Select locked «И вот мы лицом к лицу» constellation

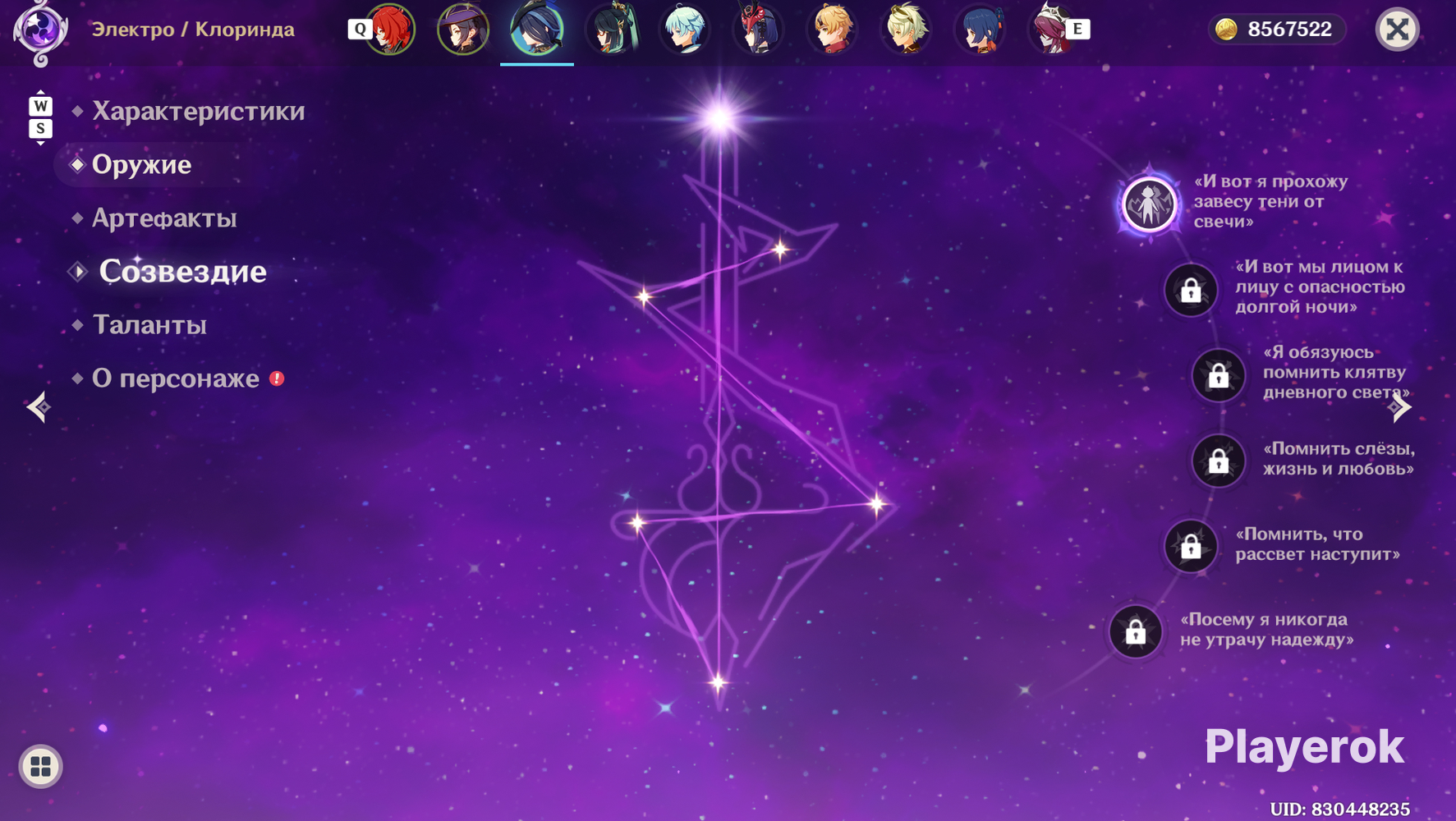point(1191,290)
